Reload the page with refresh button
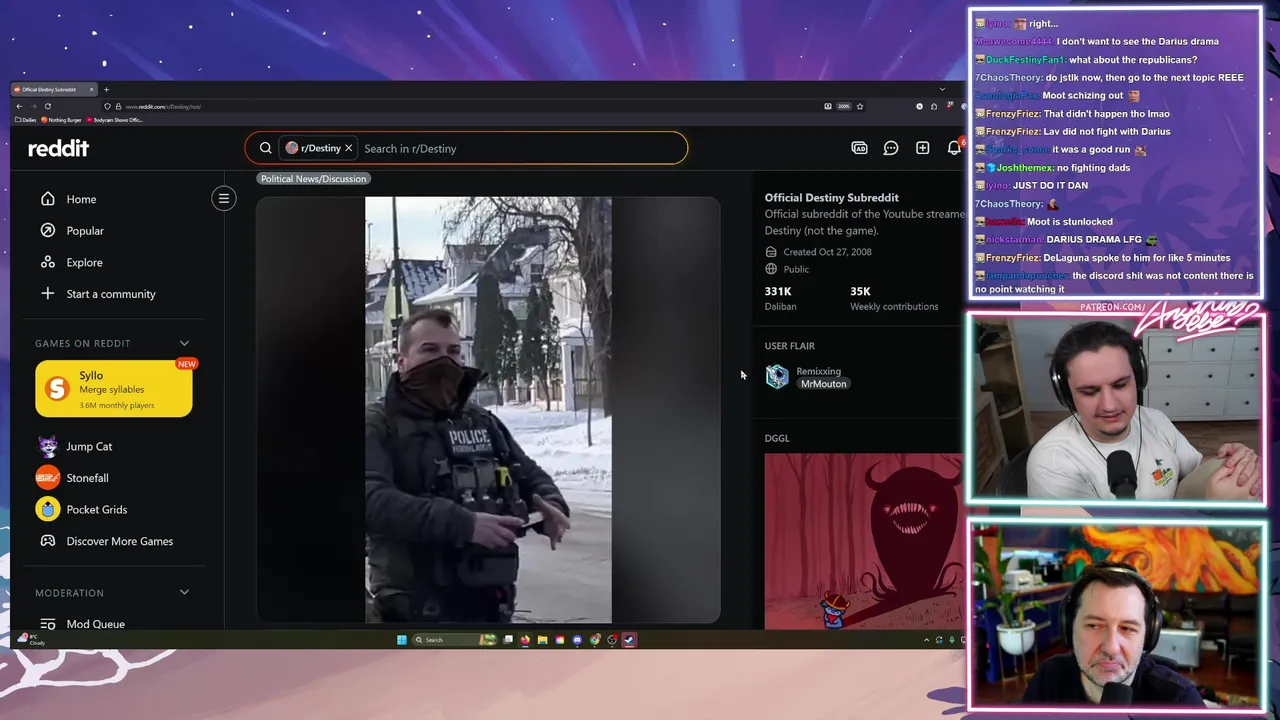 pyautogui.click(x=47, y=106)
